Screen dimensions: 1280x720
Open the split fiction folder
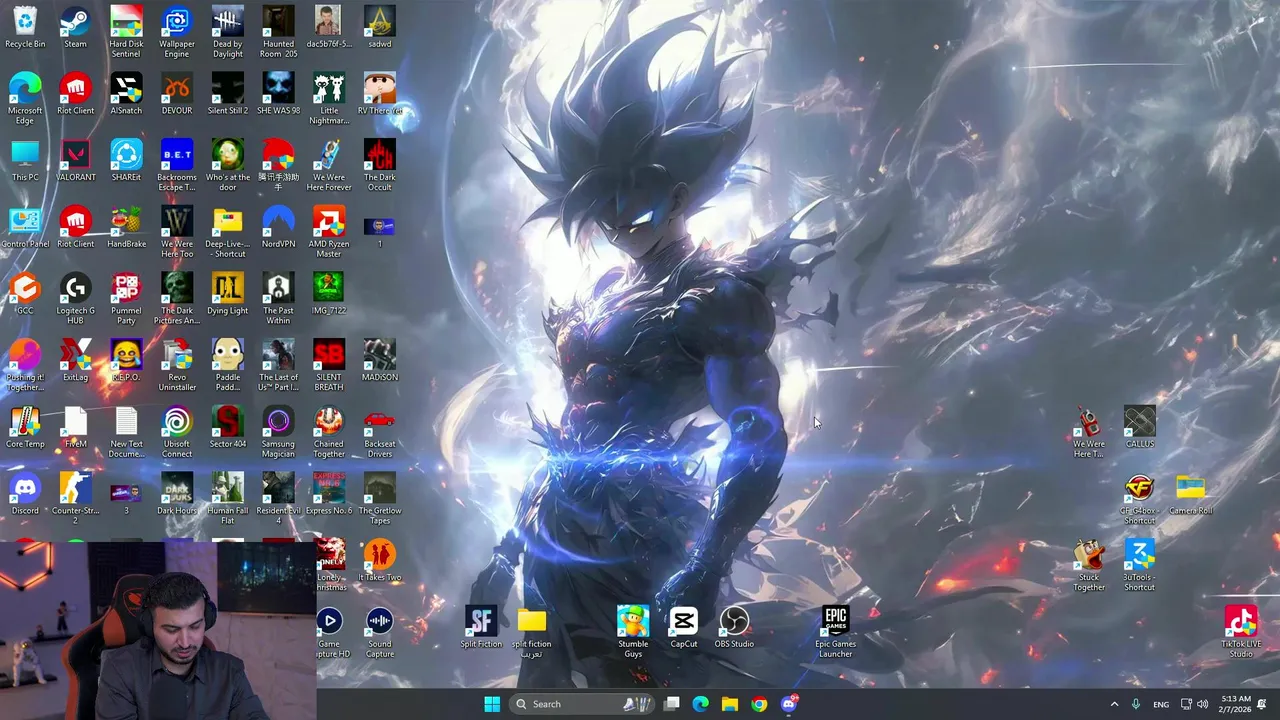[532, 632]
